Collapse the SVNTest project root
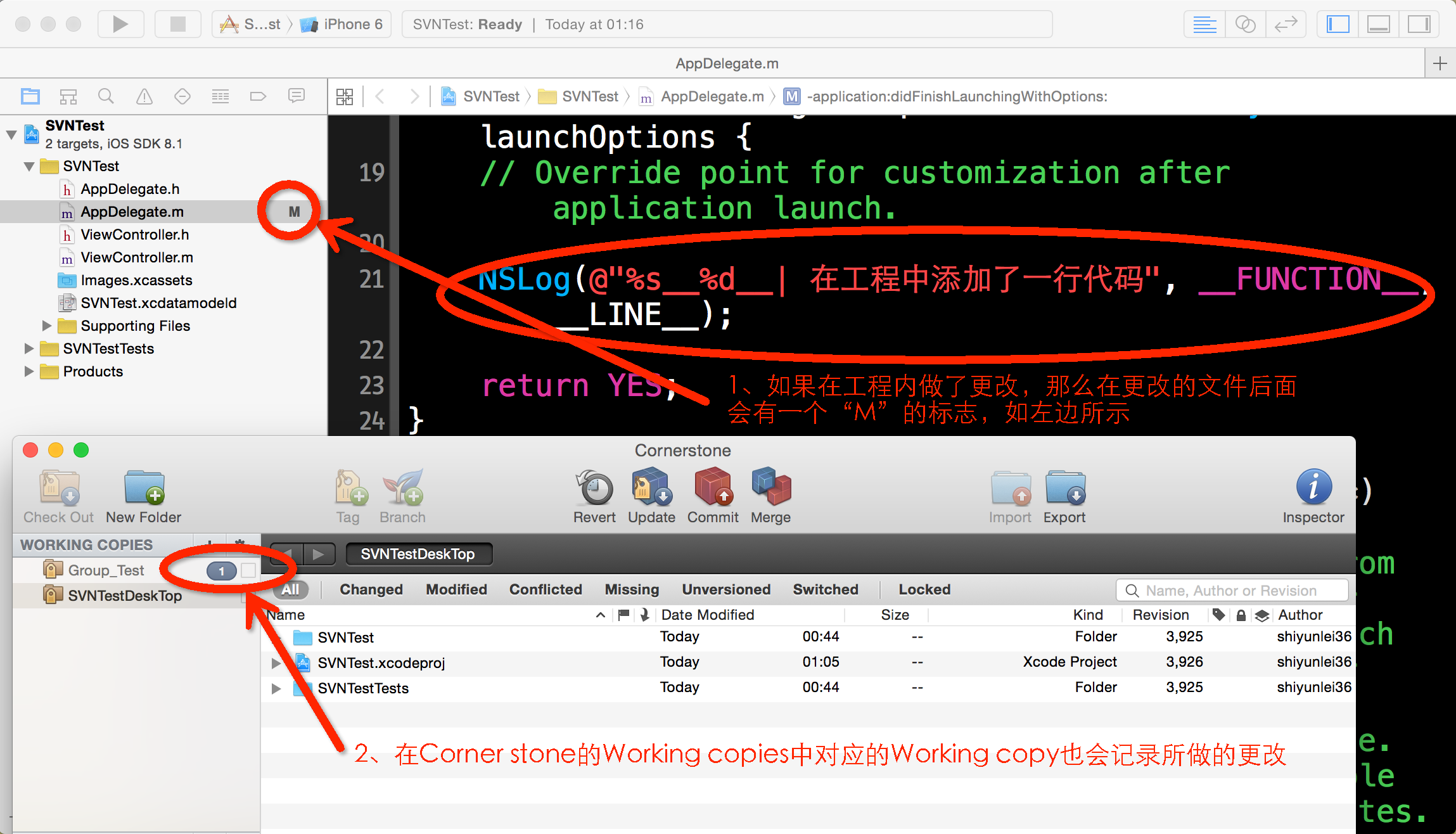Image resolution: width=1456 pixels, height=834 pixels. 11,134
